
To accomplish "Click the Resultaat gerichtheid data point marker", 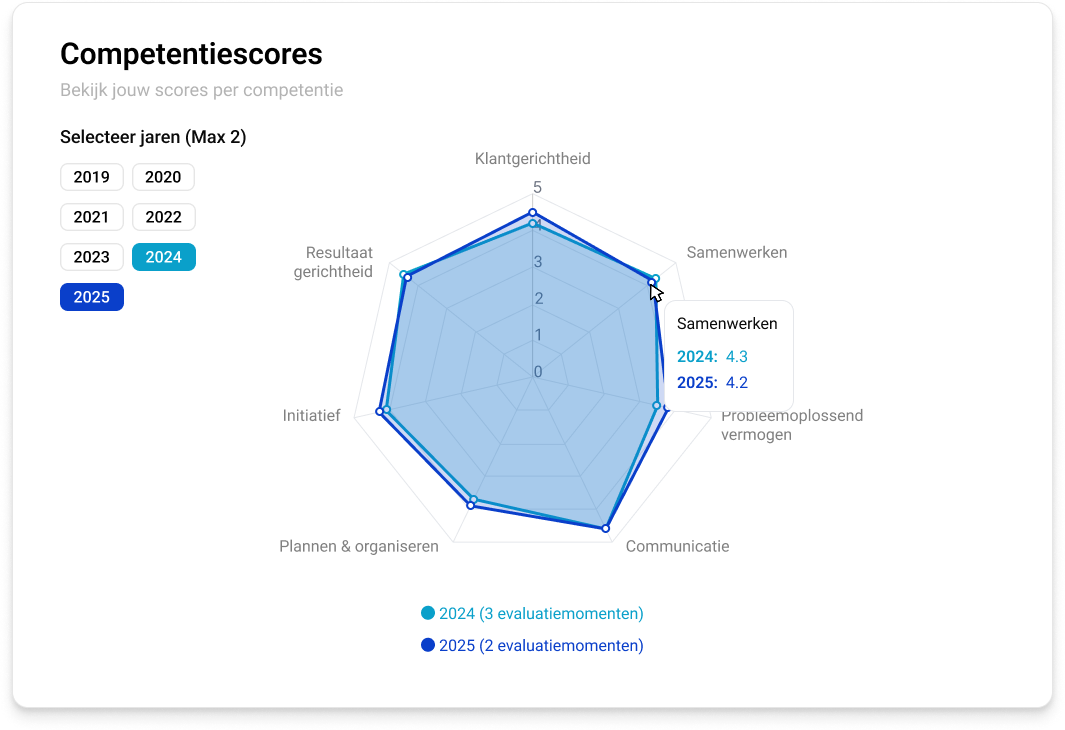I will [404, 273].
